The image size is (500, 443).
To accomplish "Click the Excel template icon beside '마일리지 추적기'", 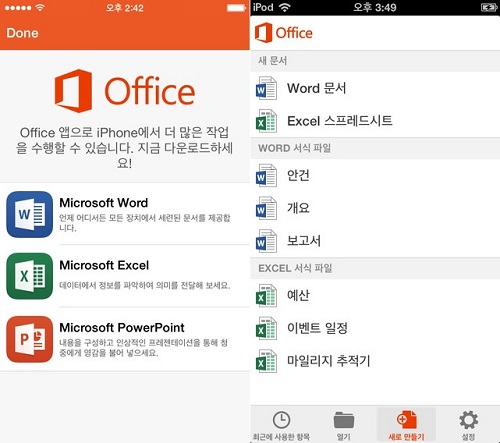I will pyautogui.click(x=266, y=361).
